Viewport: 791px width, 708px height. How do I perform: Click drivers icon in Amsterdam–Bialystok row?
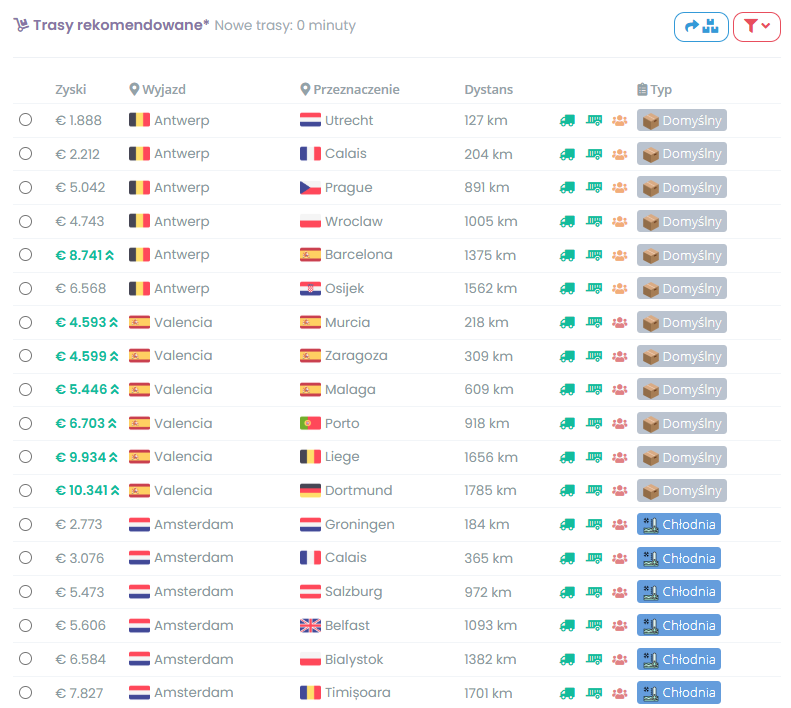[x=619, y=660]
